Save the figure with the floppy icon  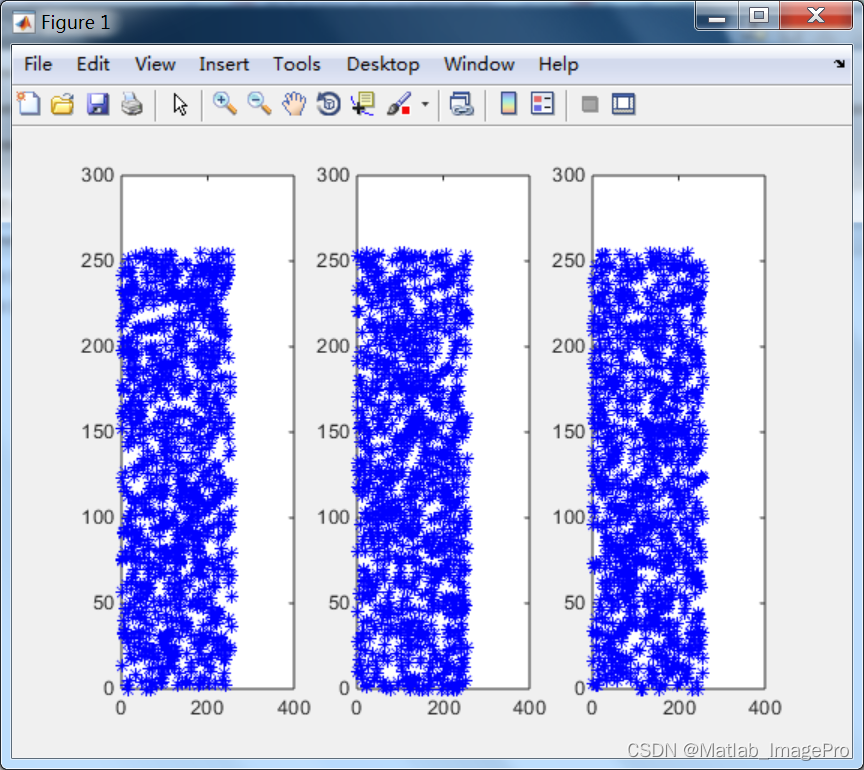click(98, 104)
